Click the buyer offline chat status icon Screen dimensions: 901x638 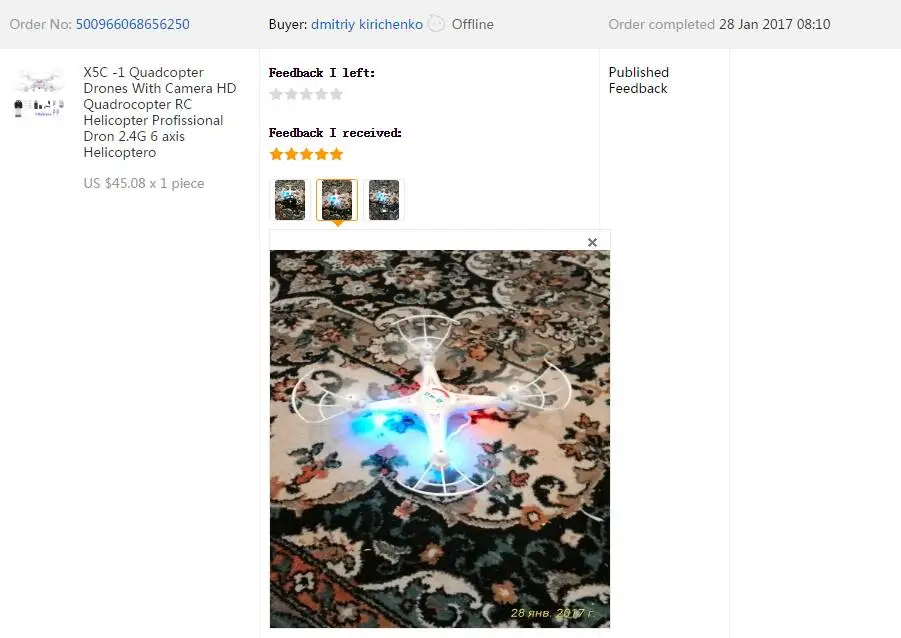tap(437, 24)
